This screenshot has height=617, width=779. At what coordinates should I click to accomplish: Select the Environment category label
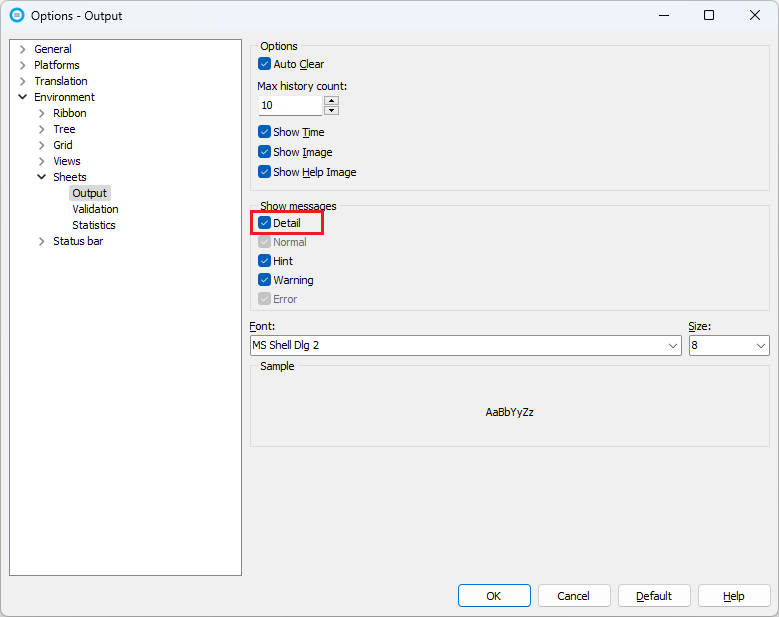(64, 97)
